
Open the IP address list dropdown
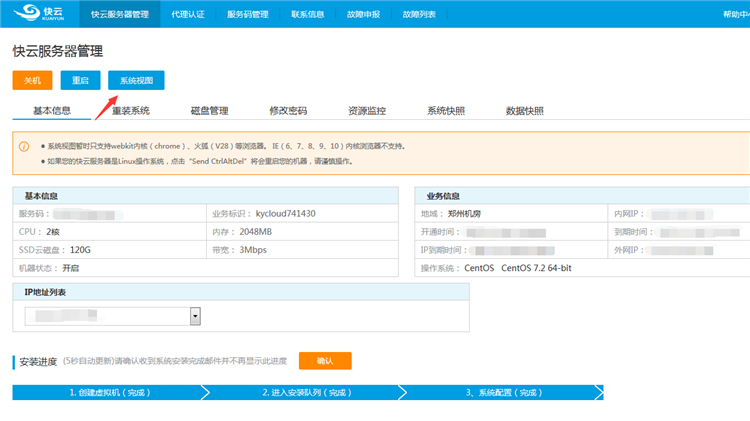(195, 316)
